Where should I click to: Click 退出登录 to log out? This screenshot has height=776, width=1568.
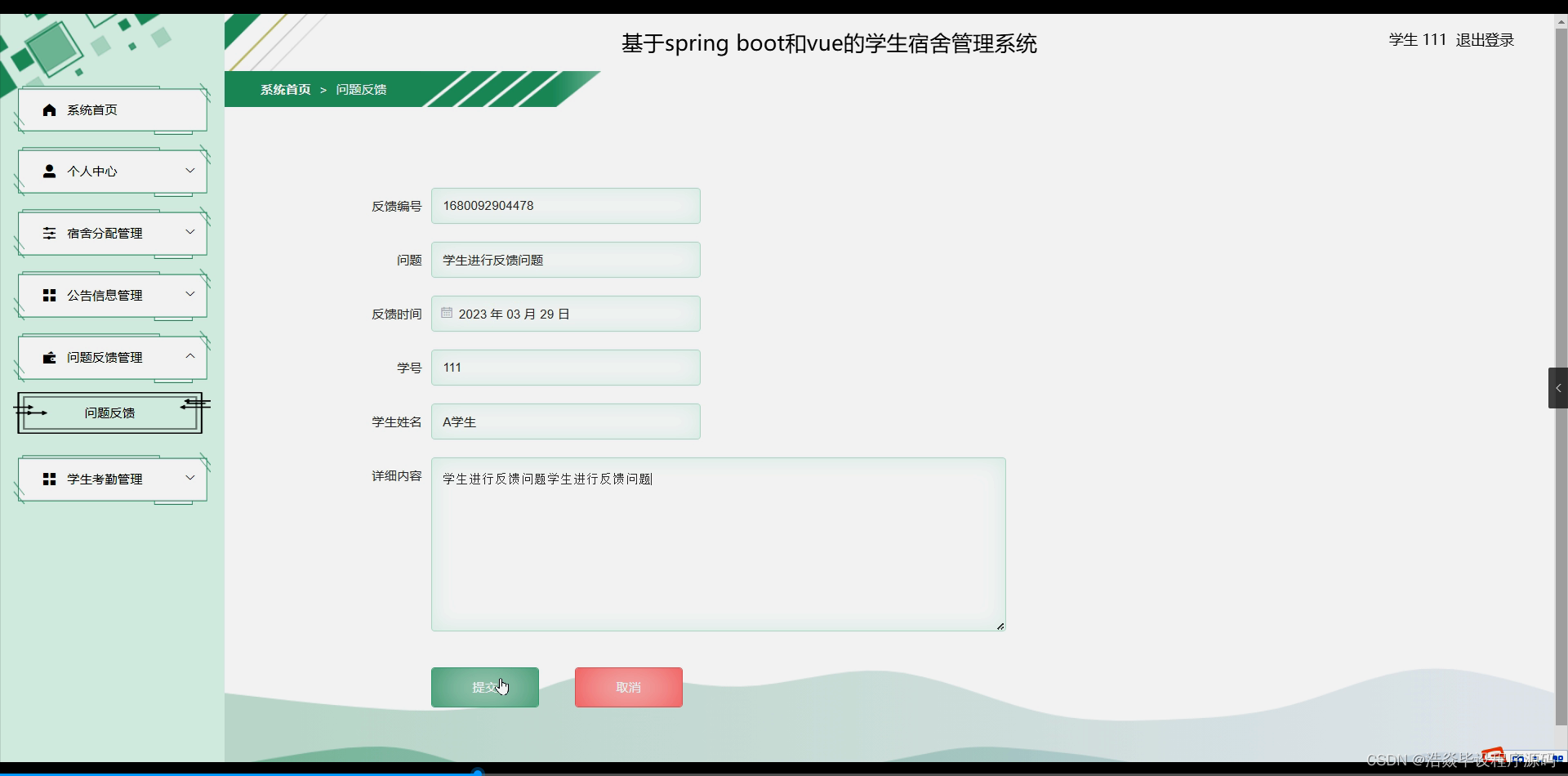pyautogui.click(x=1485, y=39)
